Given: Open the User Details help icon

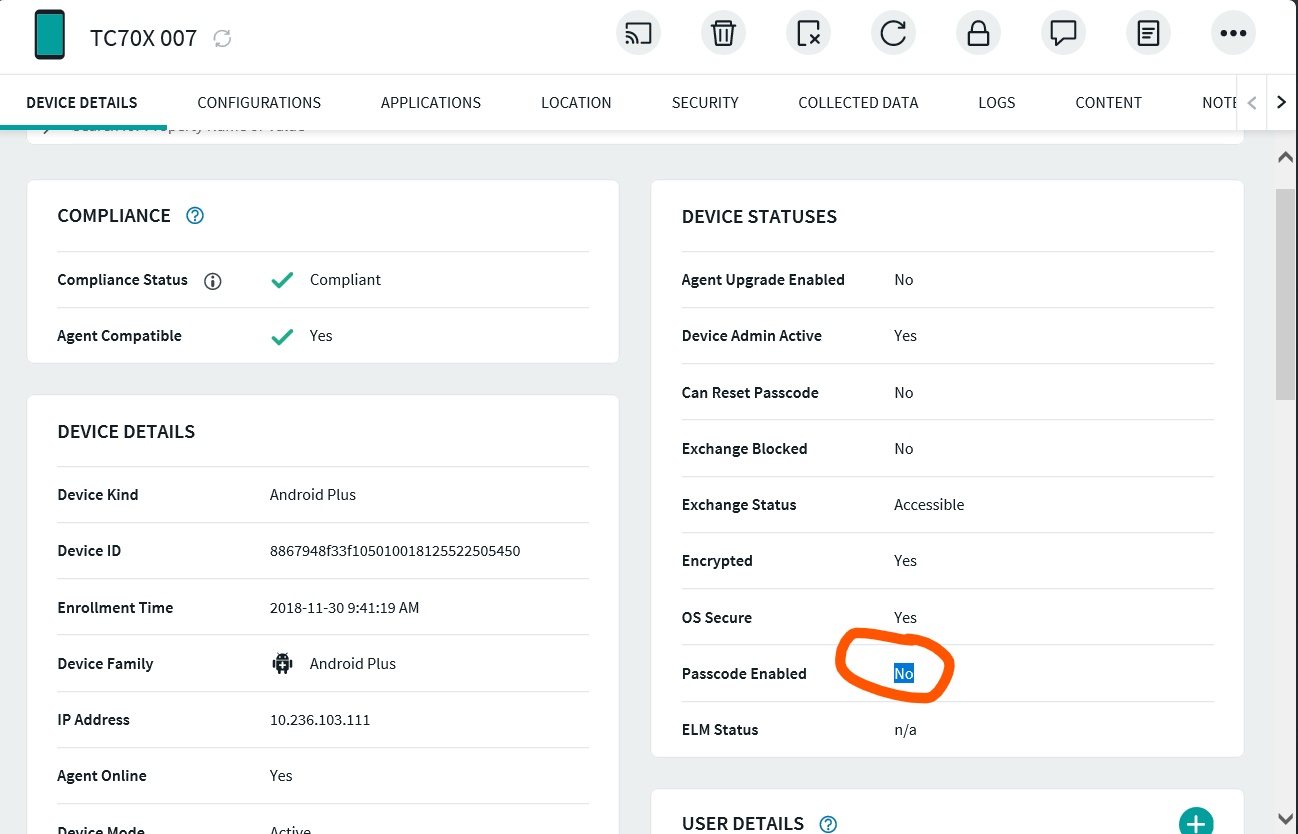Looking at the screenshot, I should (x=828, y=824).
